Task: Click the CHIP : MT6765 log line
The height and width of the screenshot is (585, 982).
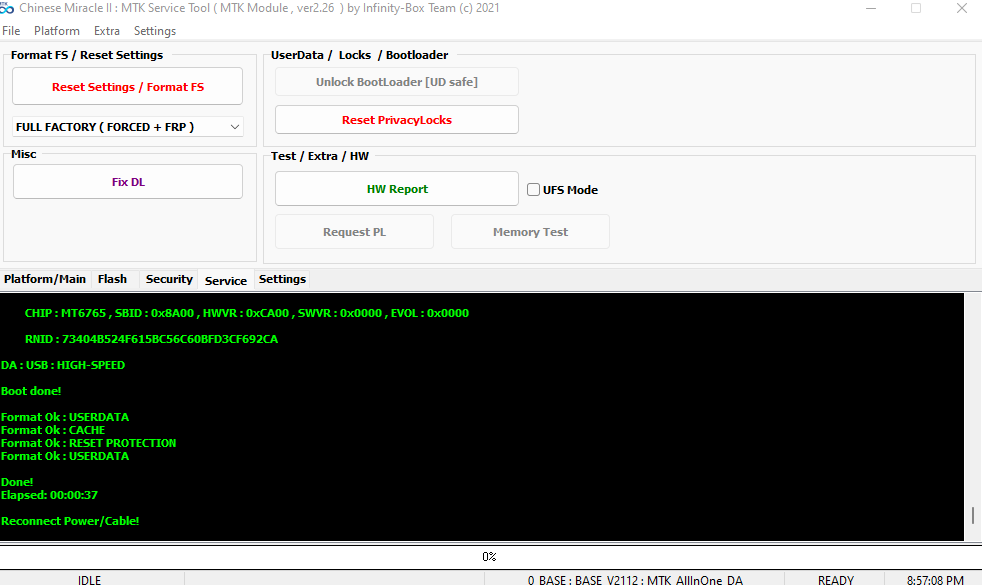Action: 247,313
